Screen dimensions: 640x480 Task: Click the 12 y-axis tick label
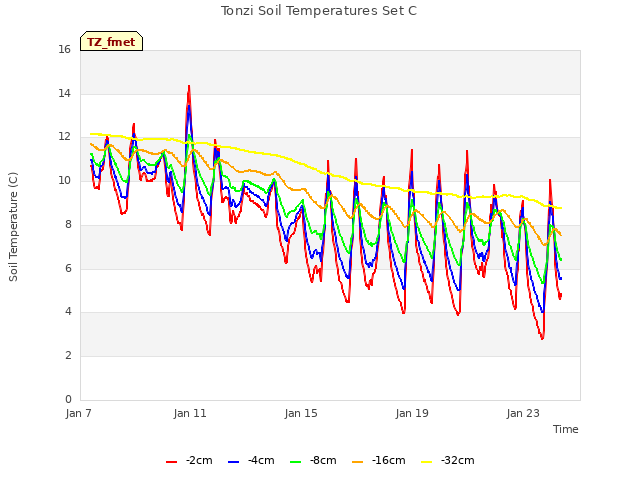(x=64, y=137)
